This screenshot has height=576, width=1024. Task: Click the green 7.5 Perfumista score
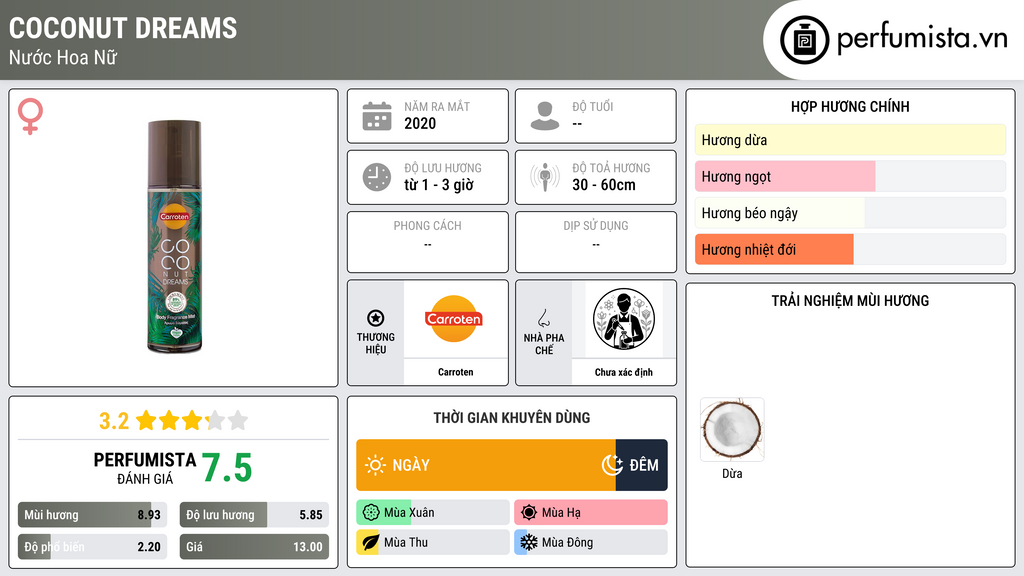[227, 468]
